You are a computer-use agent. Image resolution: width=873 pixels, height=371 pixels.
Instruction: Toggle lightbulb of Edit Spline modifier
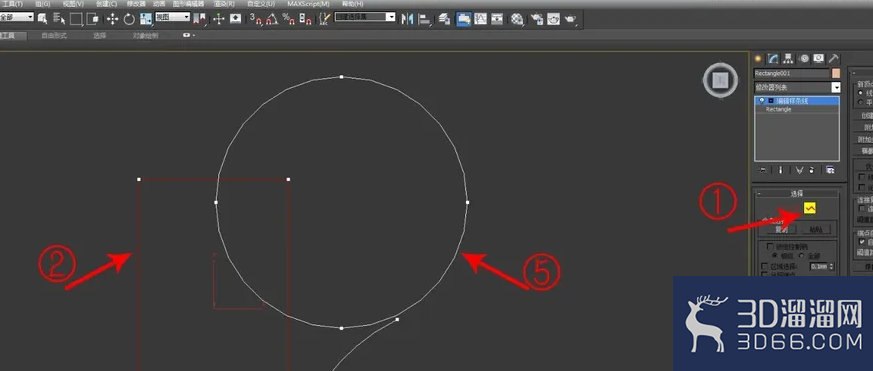click(761, 101)
